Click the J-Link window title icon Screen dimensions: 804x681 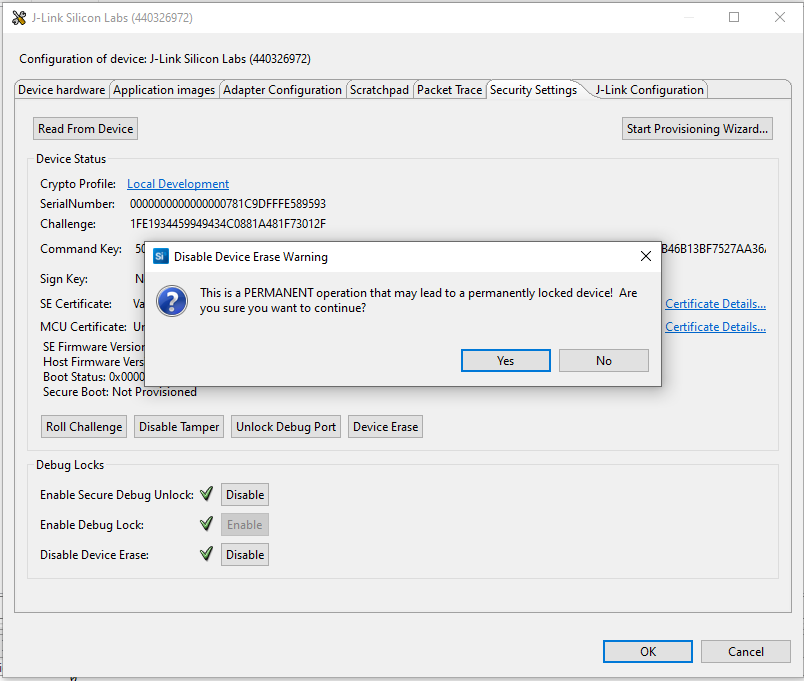[18, 18]
